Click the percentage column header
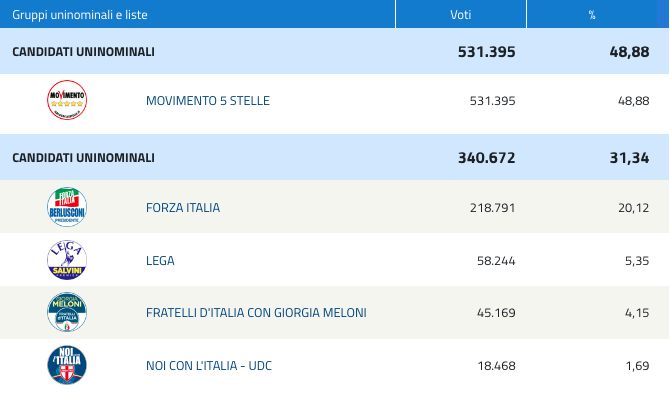The height and width of the screenshot is (400, 670). [592, 14]
